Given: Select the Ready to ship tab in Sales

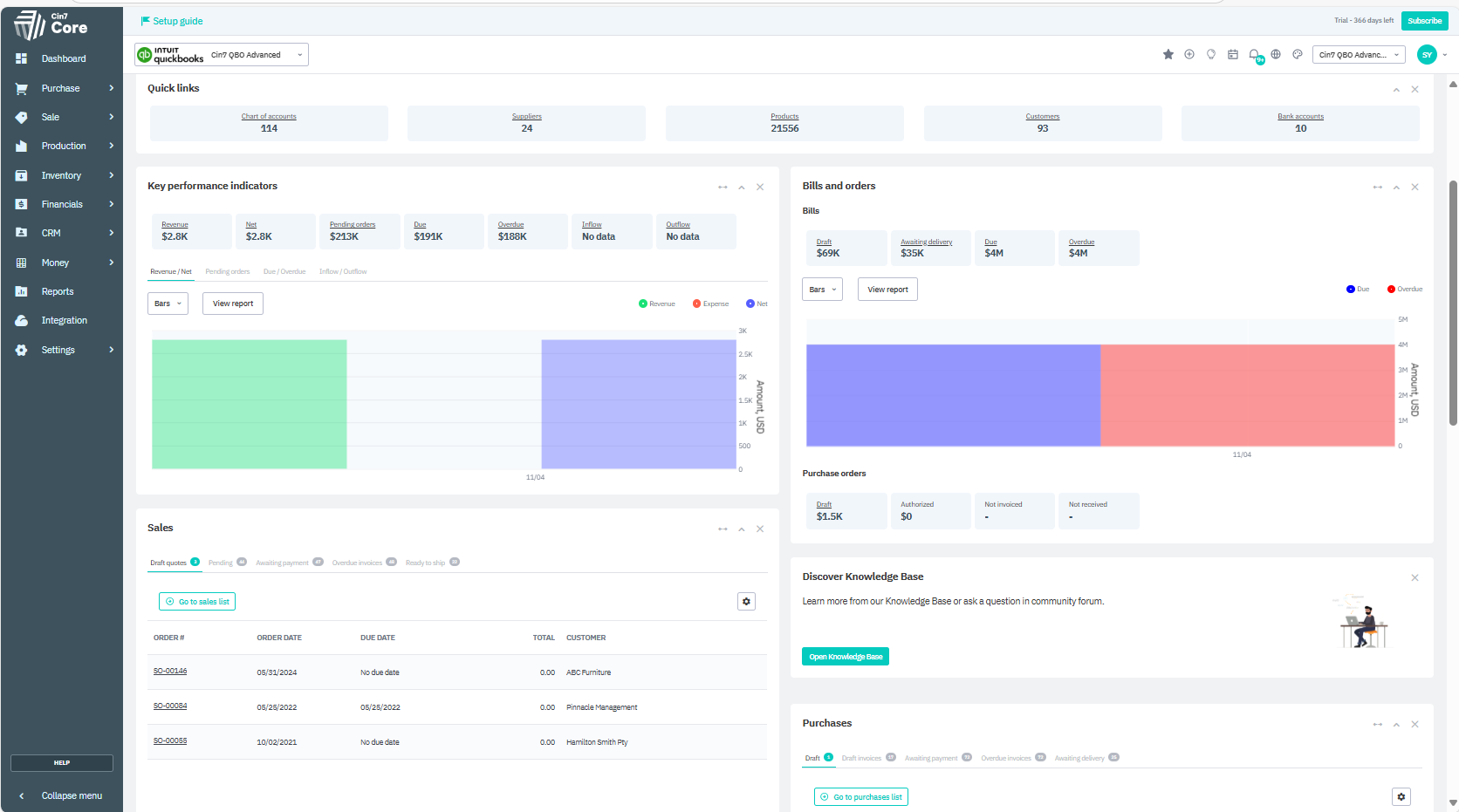Looking at the screenshot, I should point(432,563).
